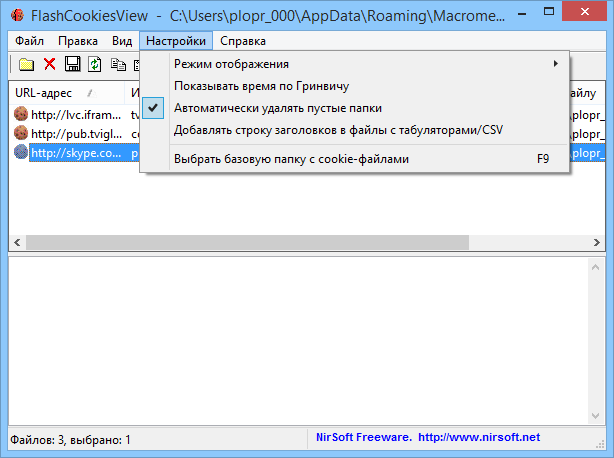
Task: Click lower pane scroll up arrow
Action: coord(596,267)
